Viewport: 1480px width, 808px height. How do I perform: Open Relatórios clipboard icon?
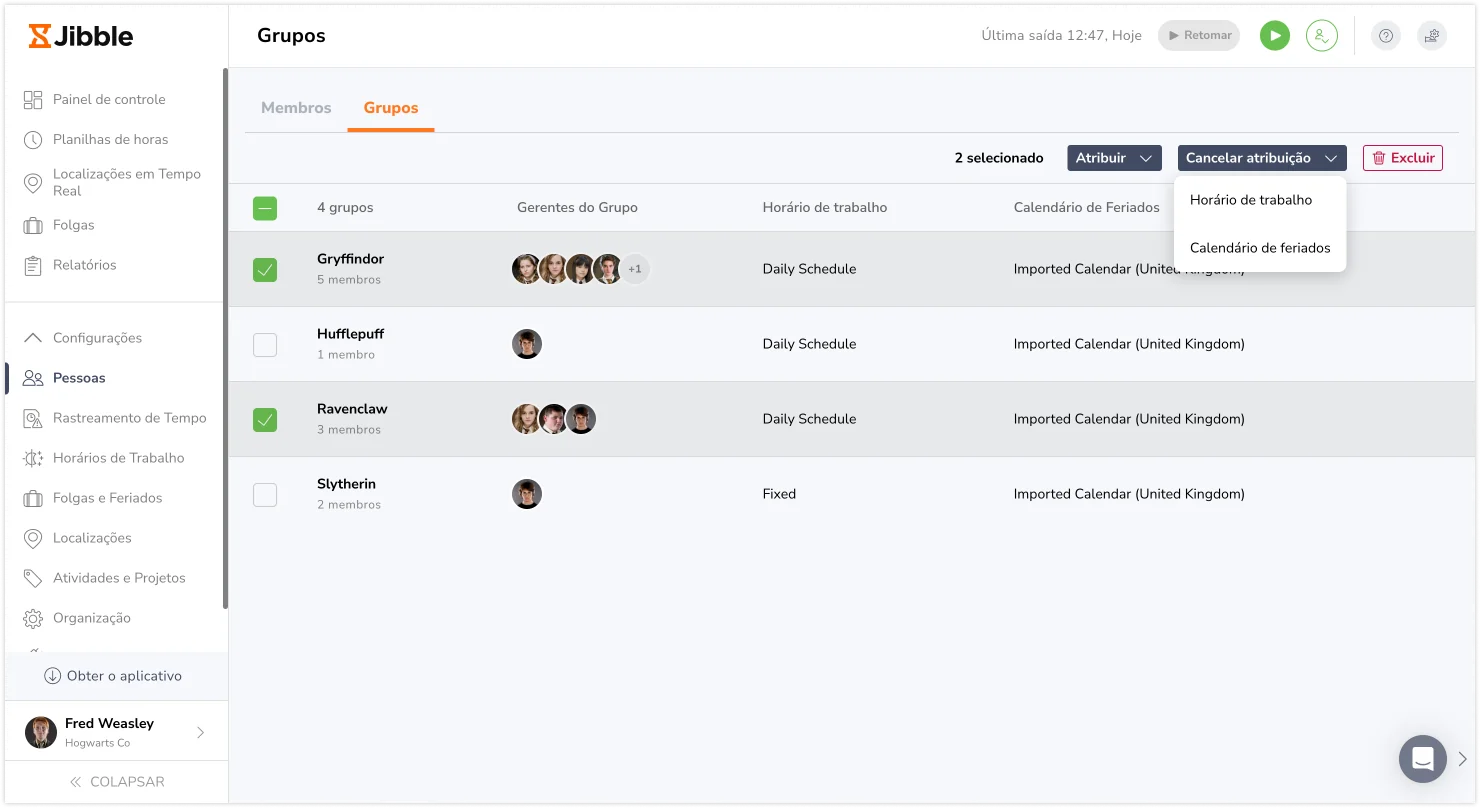pyautogui.click(x=33, y=265)
